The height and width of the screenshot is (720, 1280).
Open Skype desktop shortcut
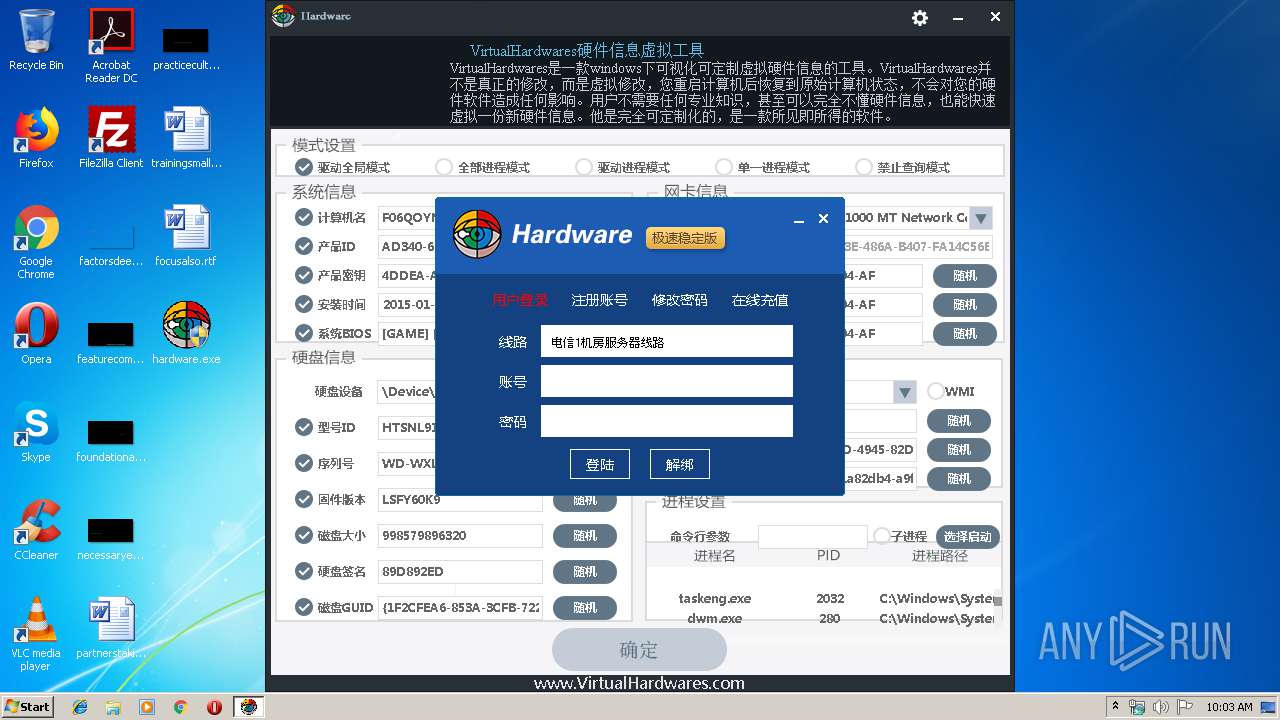tap(36, 432)
